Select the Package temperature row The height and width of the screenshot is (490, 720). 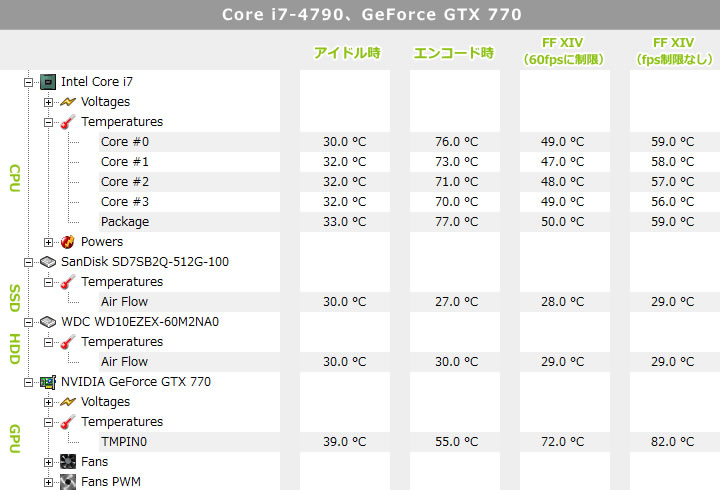190,222
